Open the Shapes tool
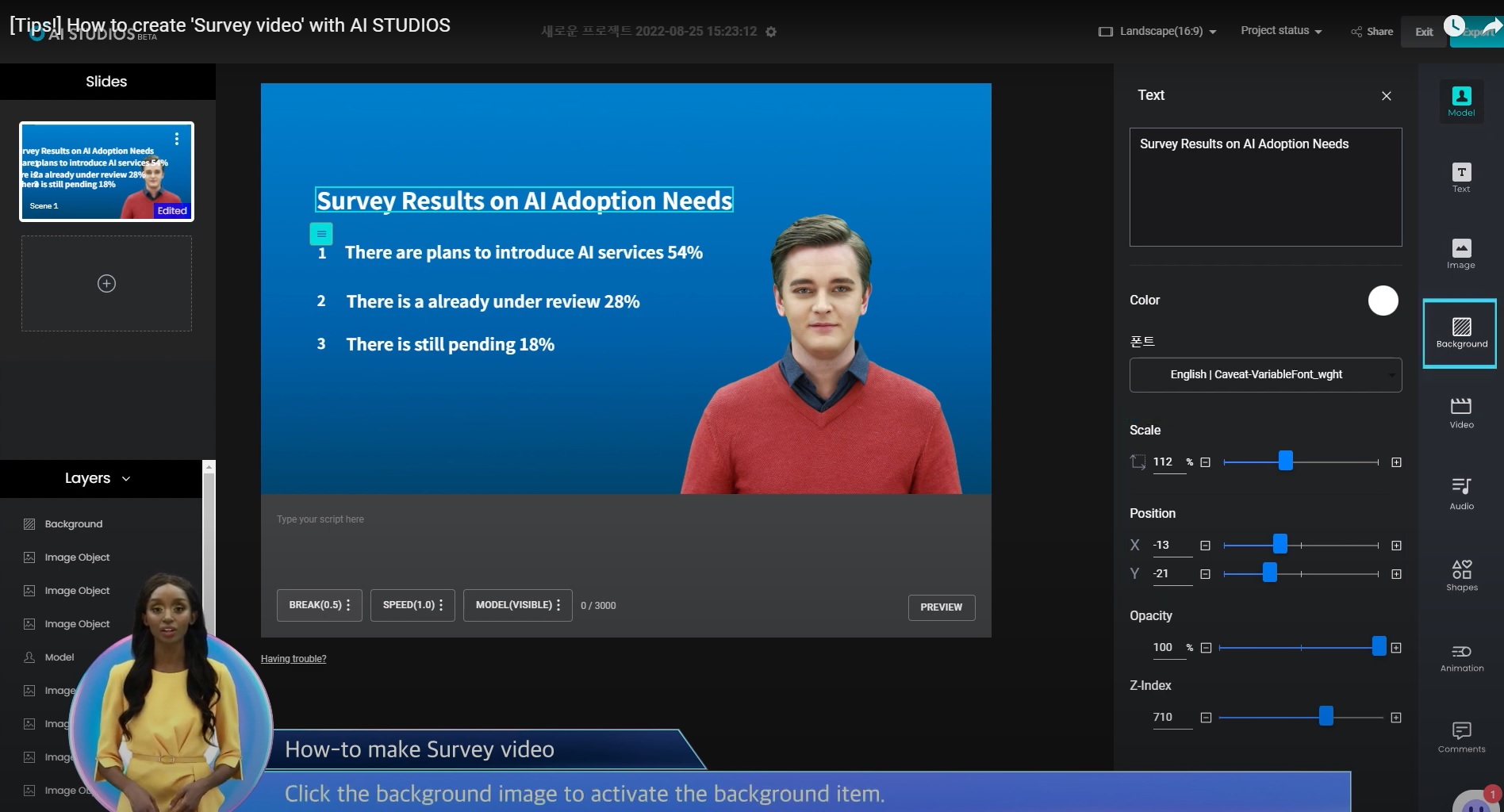 [1461, 575]
